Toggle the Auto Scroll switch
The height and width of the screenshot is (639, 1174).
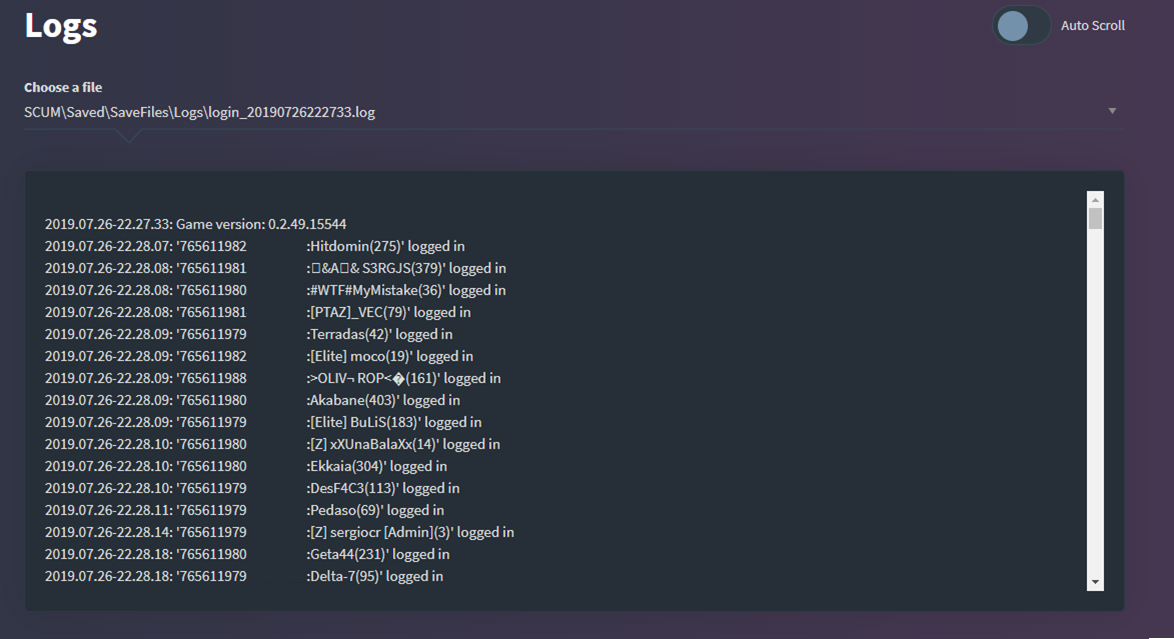[x=1021, y=26]
